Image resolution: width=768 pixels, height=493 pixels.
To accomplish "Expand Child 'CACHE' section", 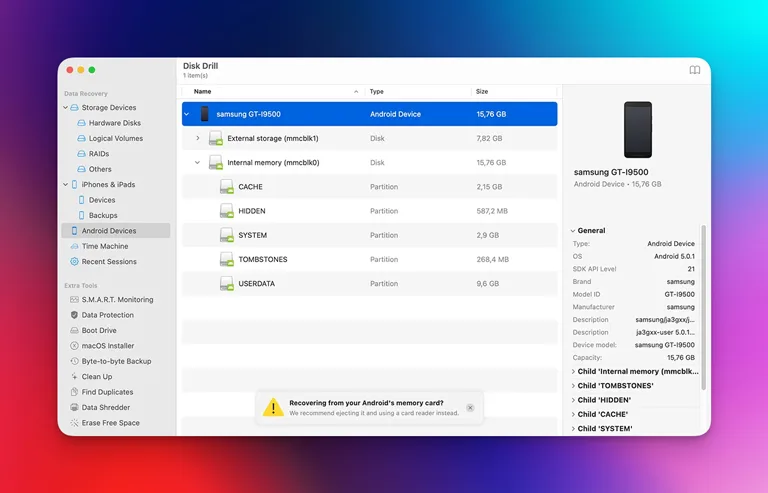I will tap(573, 414).
